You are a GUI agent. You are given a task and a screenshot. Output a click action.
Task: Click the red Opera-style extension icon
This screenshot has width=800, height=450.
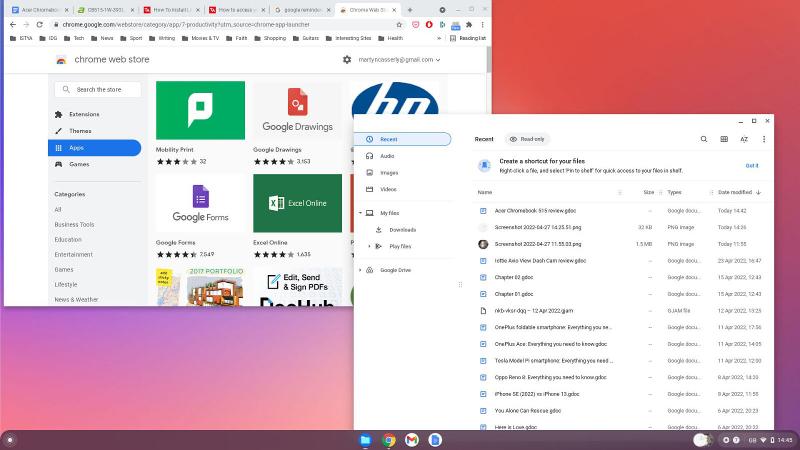point(429,24)
